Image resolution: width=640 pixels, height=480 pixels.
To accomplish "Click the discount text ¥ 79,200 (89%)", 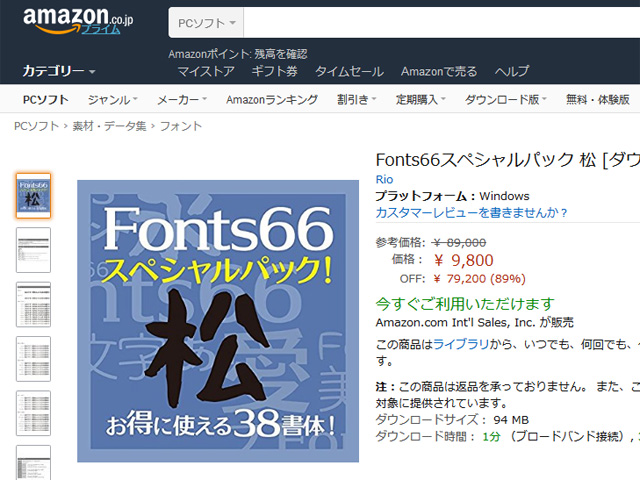I will tap(479, 279).
